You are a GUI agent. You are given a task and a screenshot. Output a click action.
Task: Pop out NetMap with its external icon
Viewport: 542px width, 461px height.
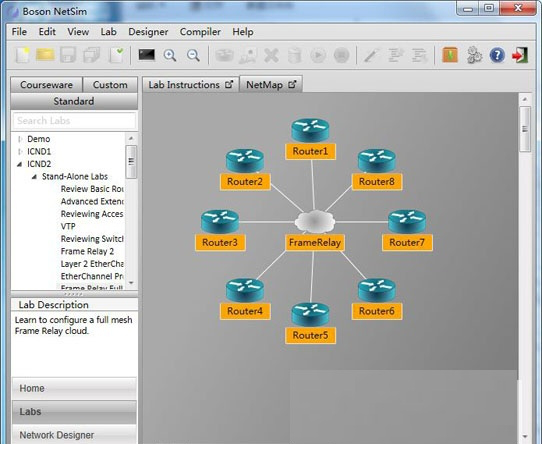[x=292, y=84]
